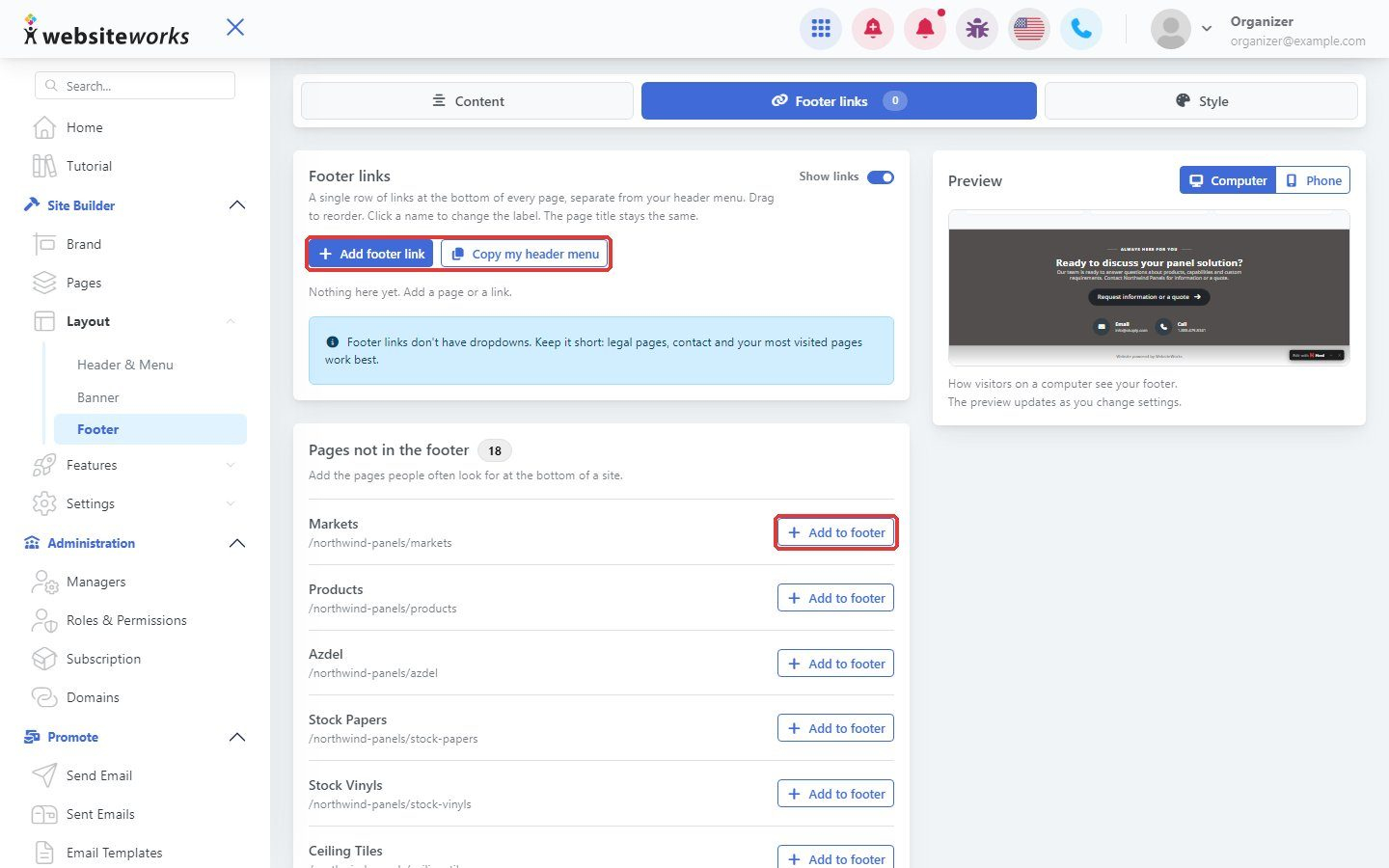Toggle the Show links switch
The image size is (1389, 868).
point(881,176)
